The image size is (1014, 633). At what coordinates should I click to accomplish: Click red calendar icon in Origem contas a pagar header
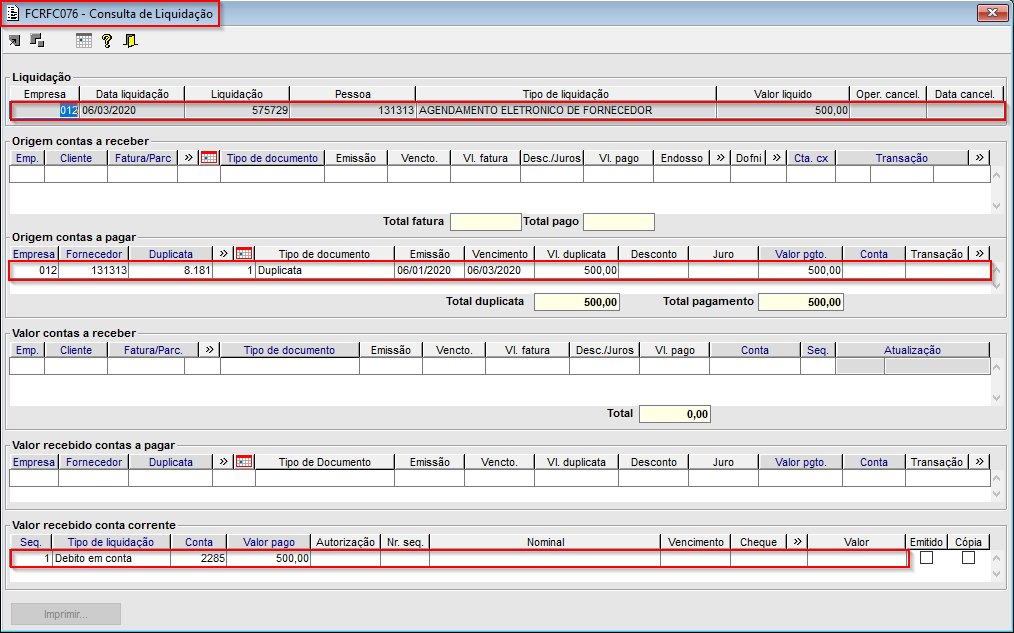click(244, 254)
